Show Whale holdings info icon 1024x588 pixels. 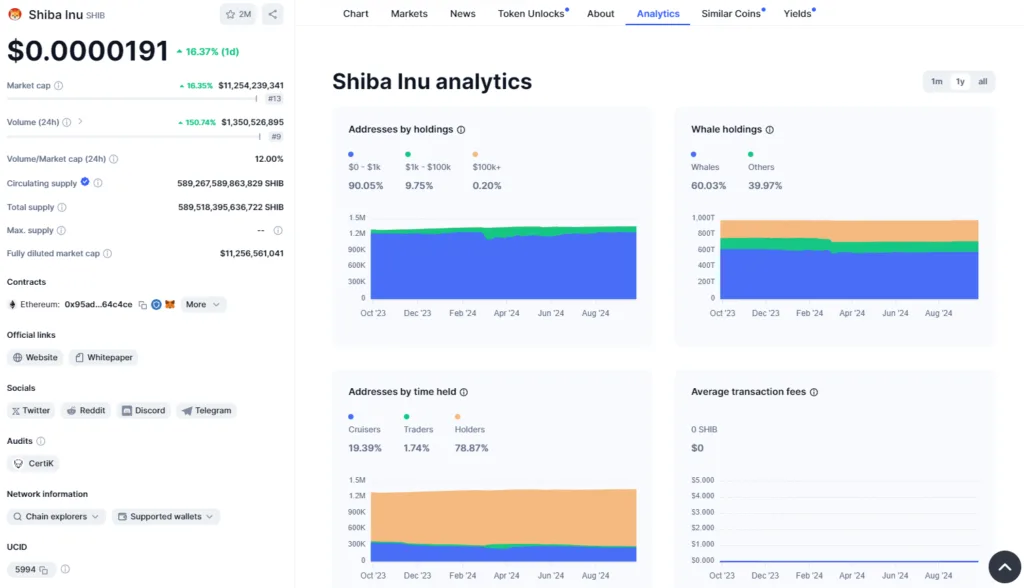[x=770, y=130]
